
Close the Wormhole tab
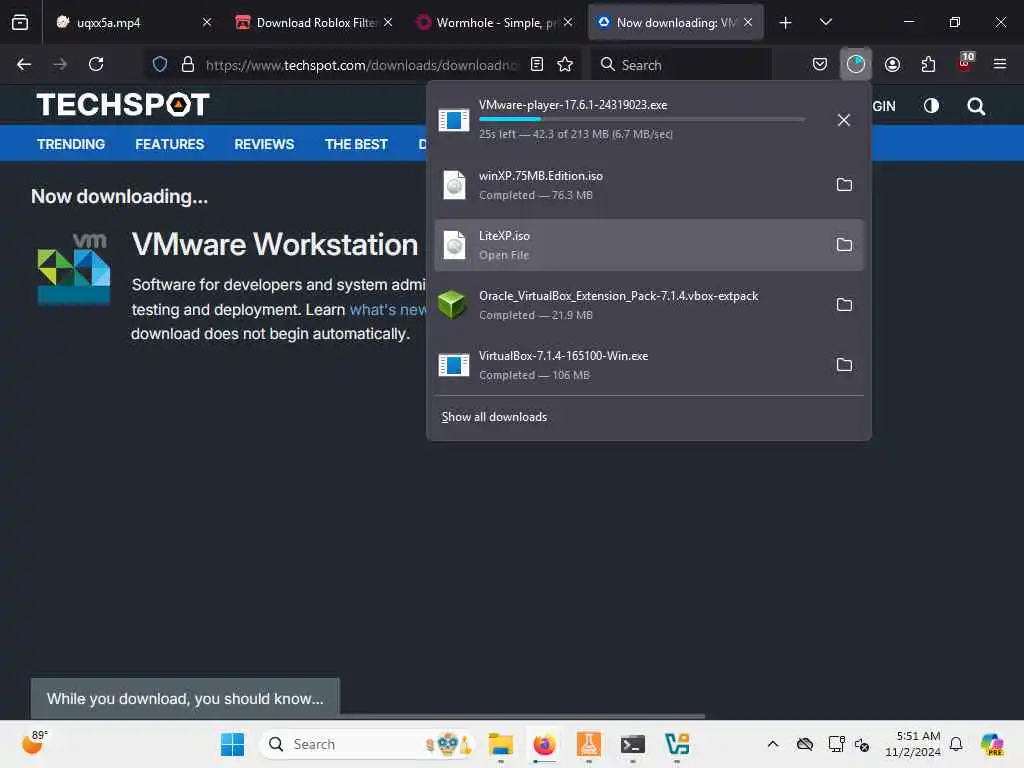point(568,22)
